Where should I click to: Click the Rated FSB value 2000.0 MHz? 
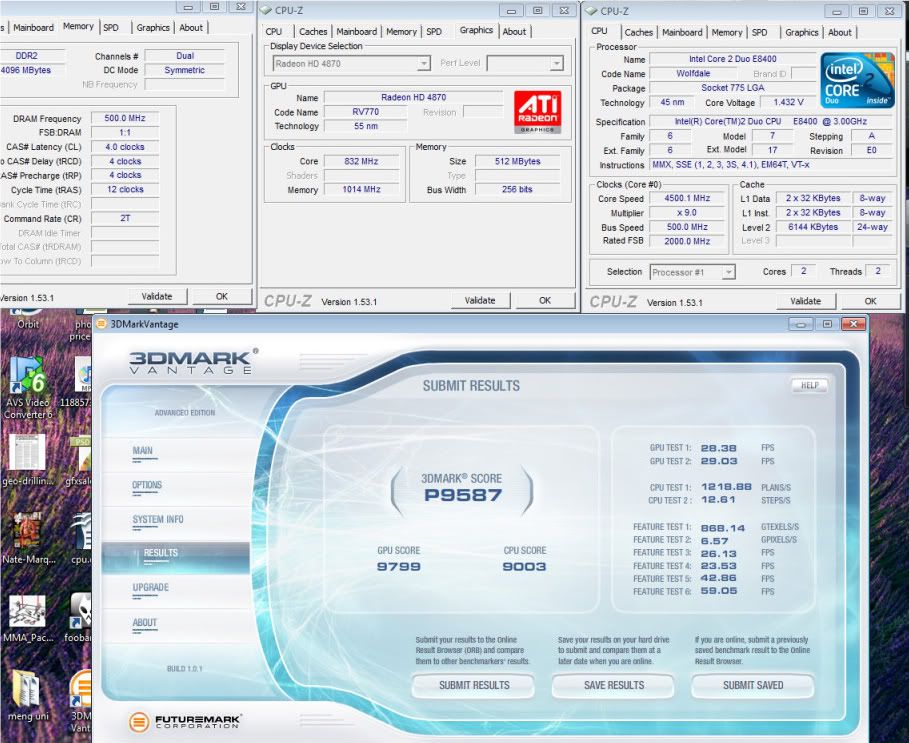(x=687, y=241)
